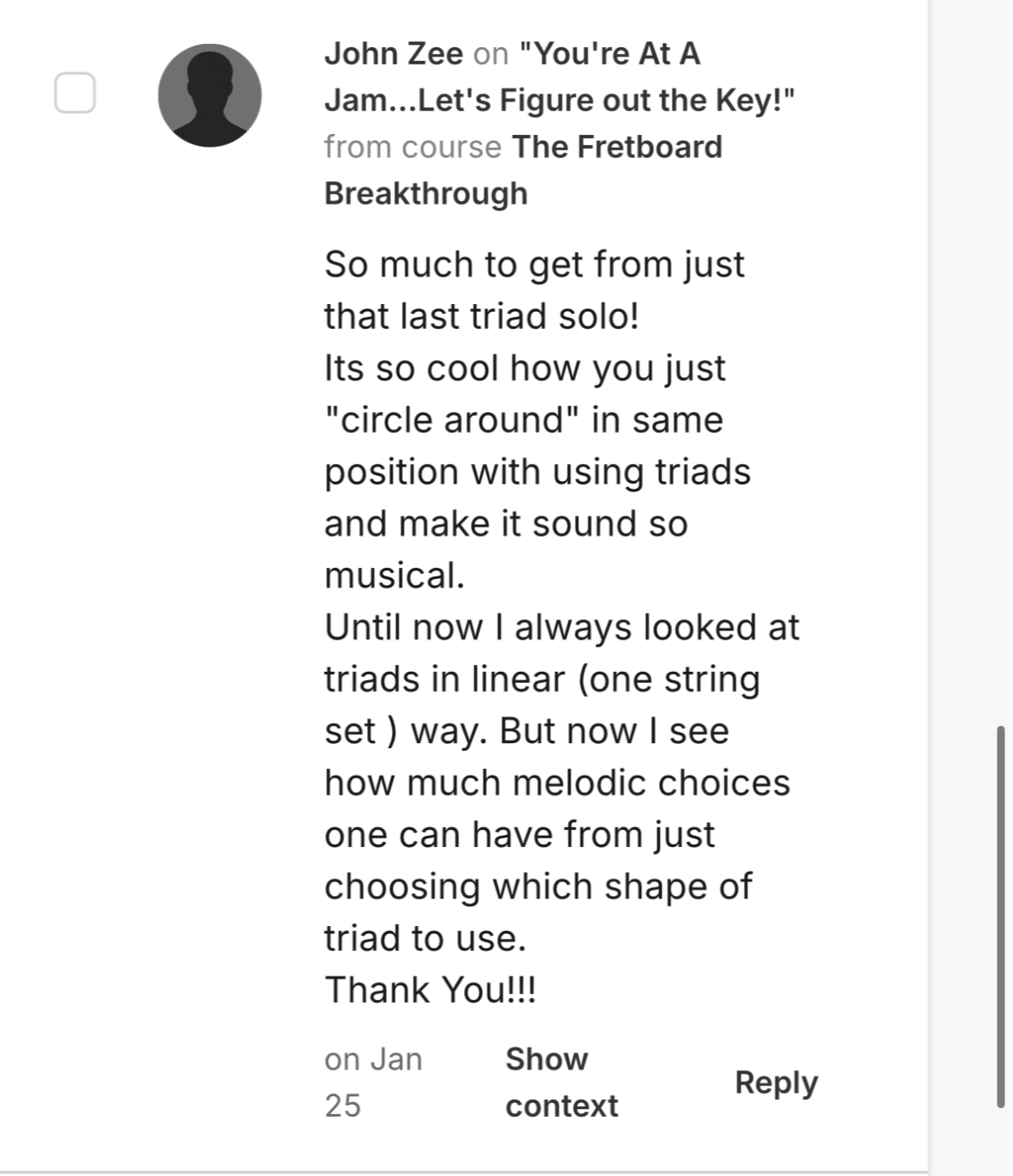Click the "Until now I always looked at" line
Screen dimensions: 1013x1176
click(561, 627)
